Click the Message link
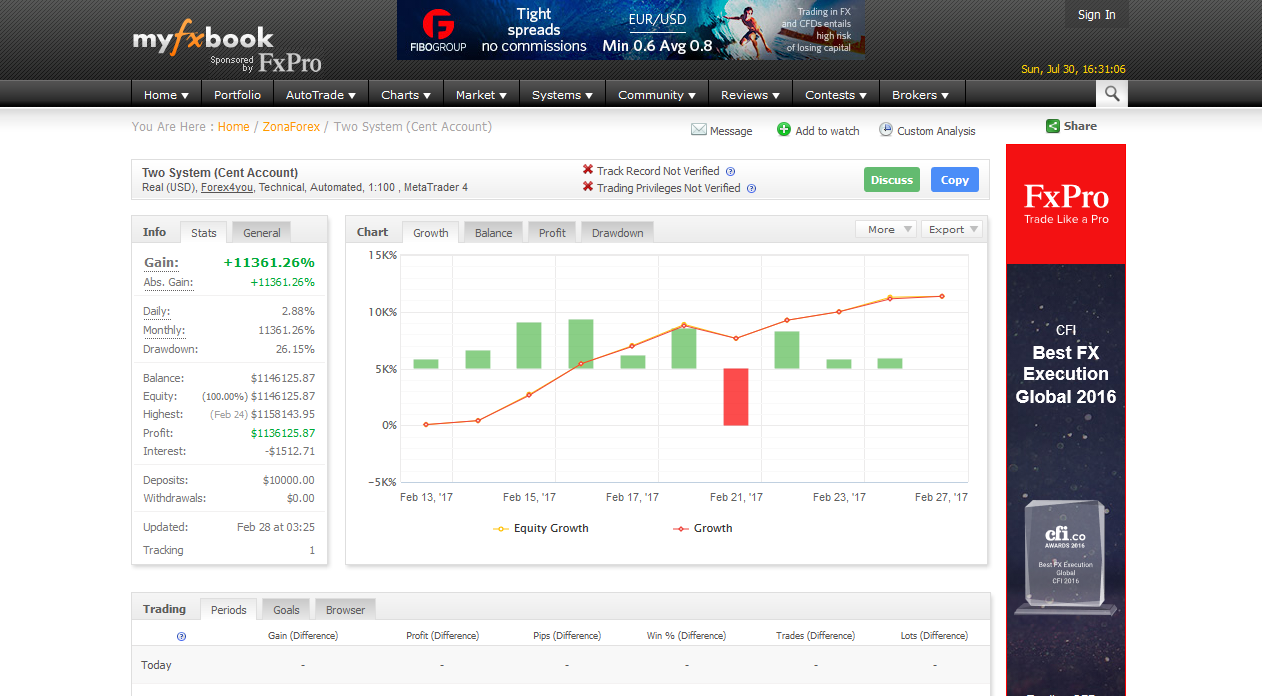1262x696 pixels. pos(731,131)
